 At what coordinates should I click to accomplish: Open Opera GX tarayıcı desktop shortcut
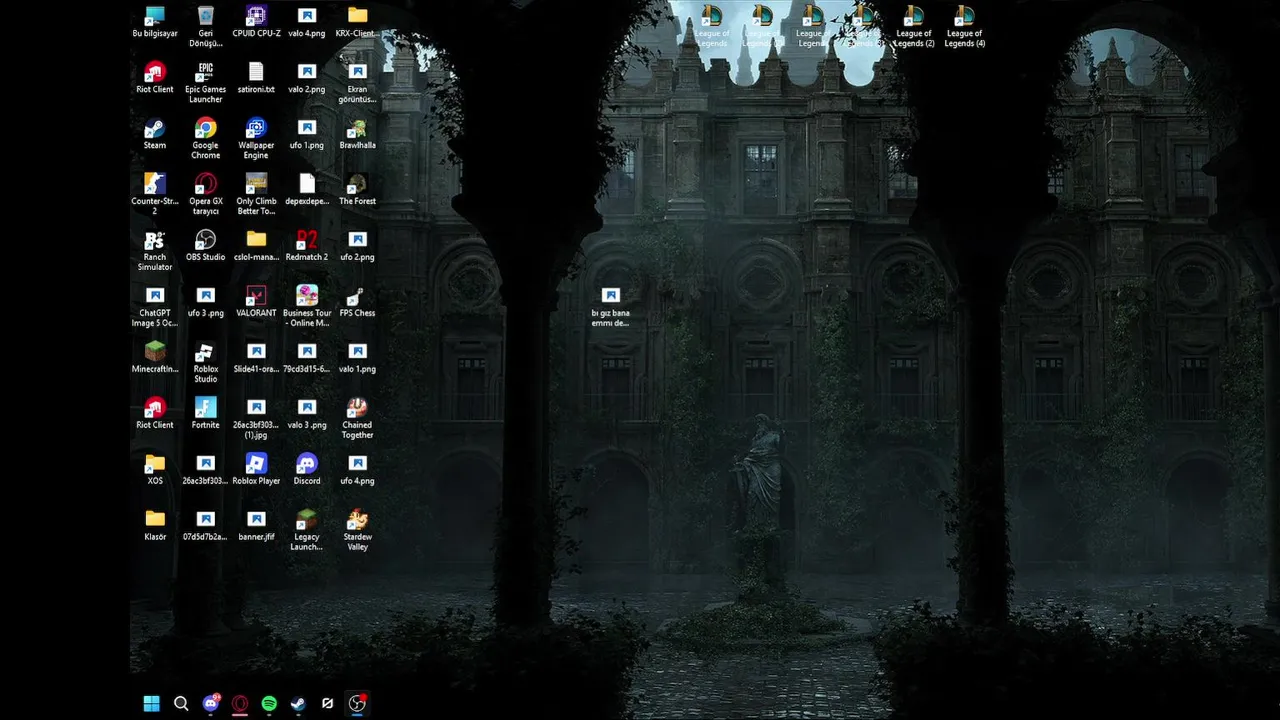(205, 194)
